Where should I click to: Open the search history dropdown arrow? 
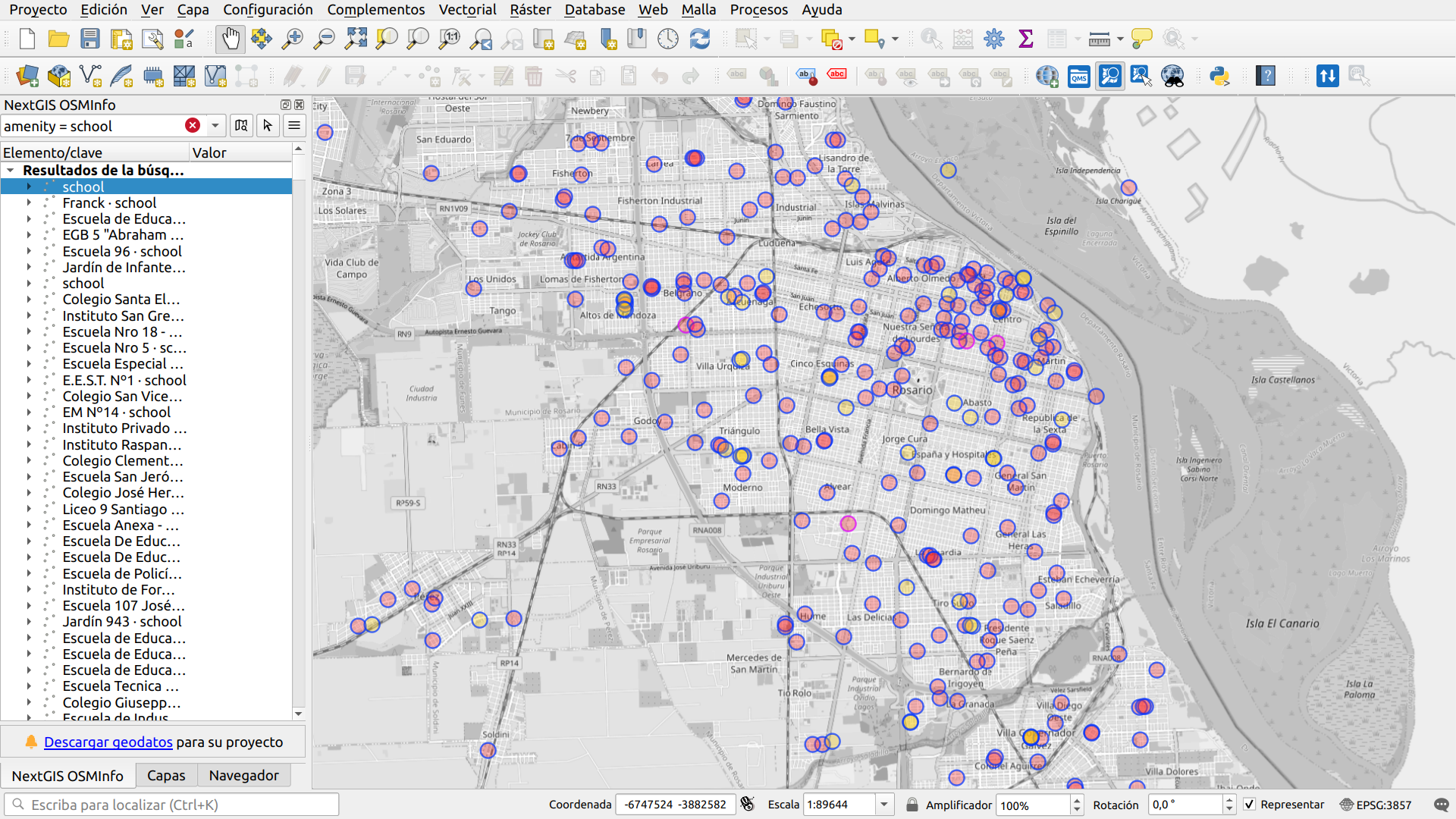click(x=215, y=126)
